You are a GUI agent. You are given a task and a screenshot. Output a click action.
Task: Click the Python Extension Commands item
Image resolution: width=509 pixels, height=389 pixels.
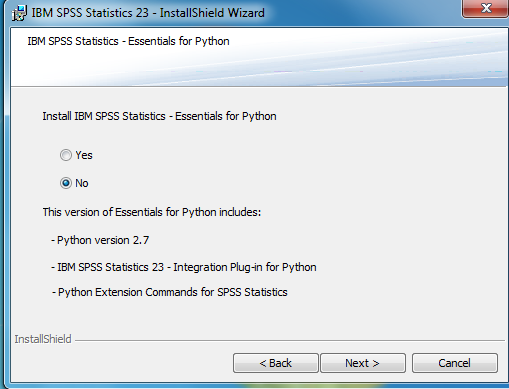[169, 292]
